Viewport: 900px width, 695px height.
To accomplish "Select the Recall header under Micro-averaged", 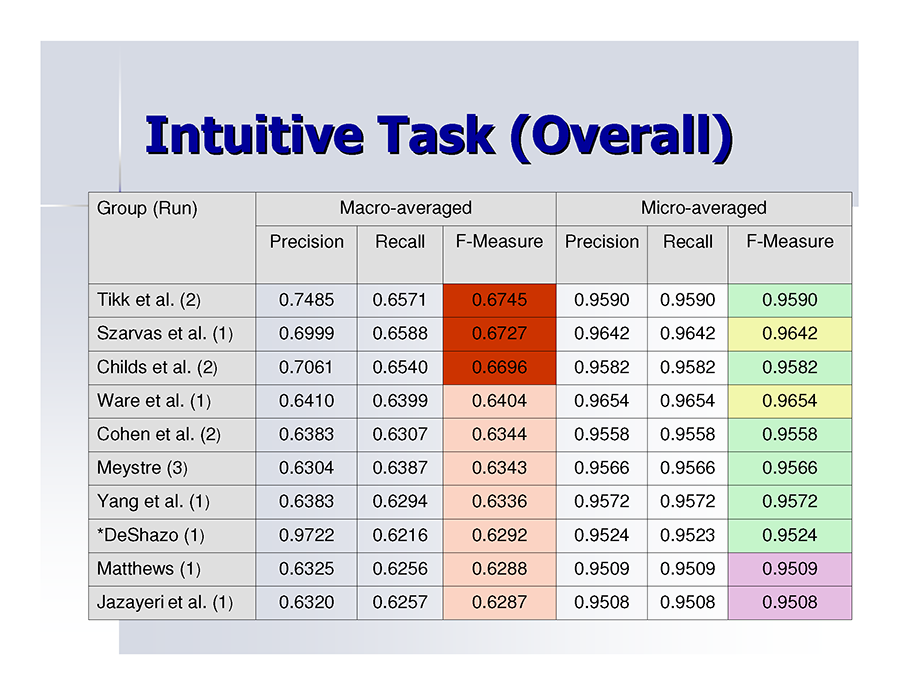I will point(688,254).
